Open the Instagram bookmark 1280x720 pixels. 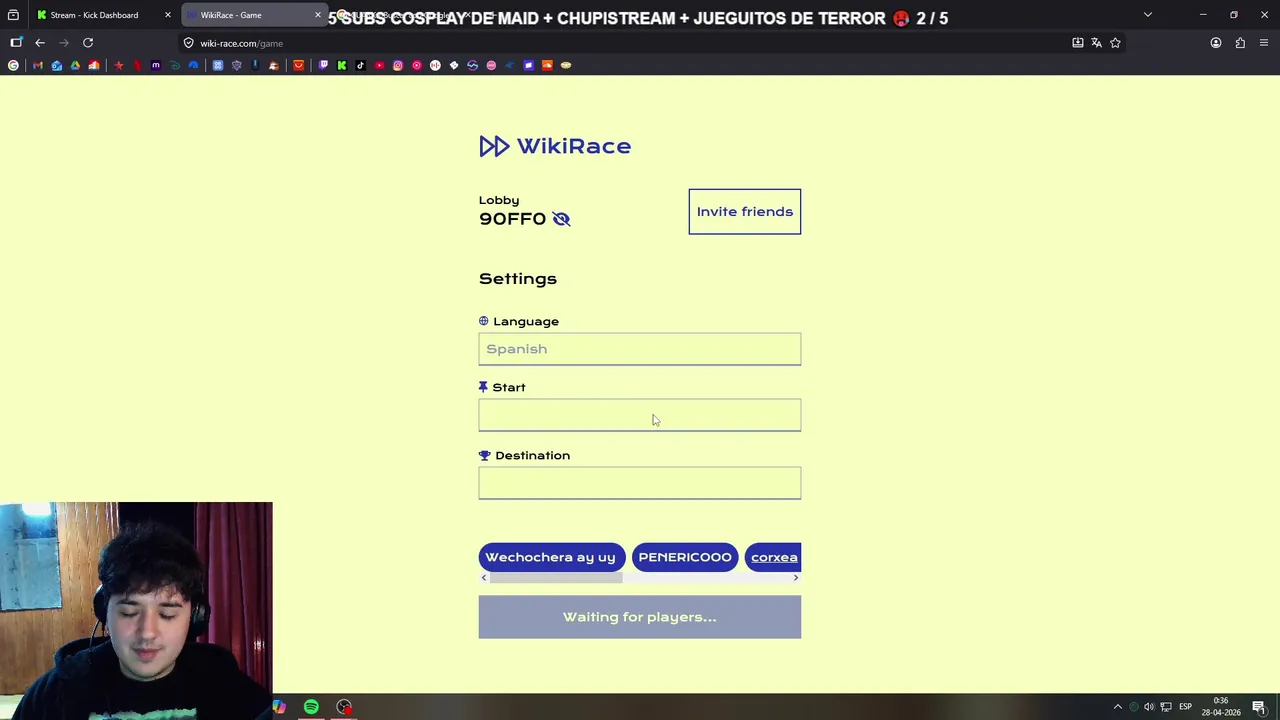pyautogui.click(x=398, y=65)
